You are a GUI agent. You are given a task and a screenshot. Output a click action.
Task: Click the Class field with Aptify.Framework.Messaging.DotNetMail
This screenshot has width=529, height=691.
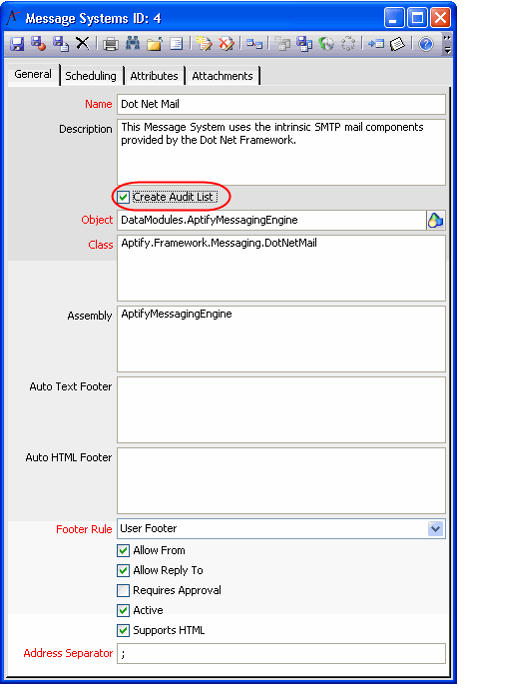[x=281, y=268]
